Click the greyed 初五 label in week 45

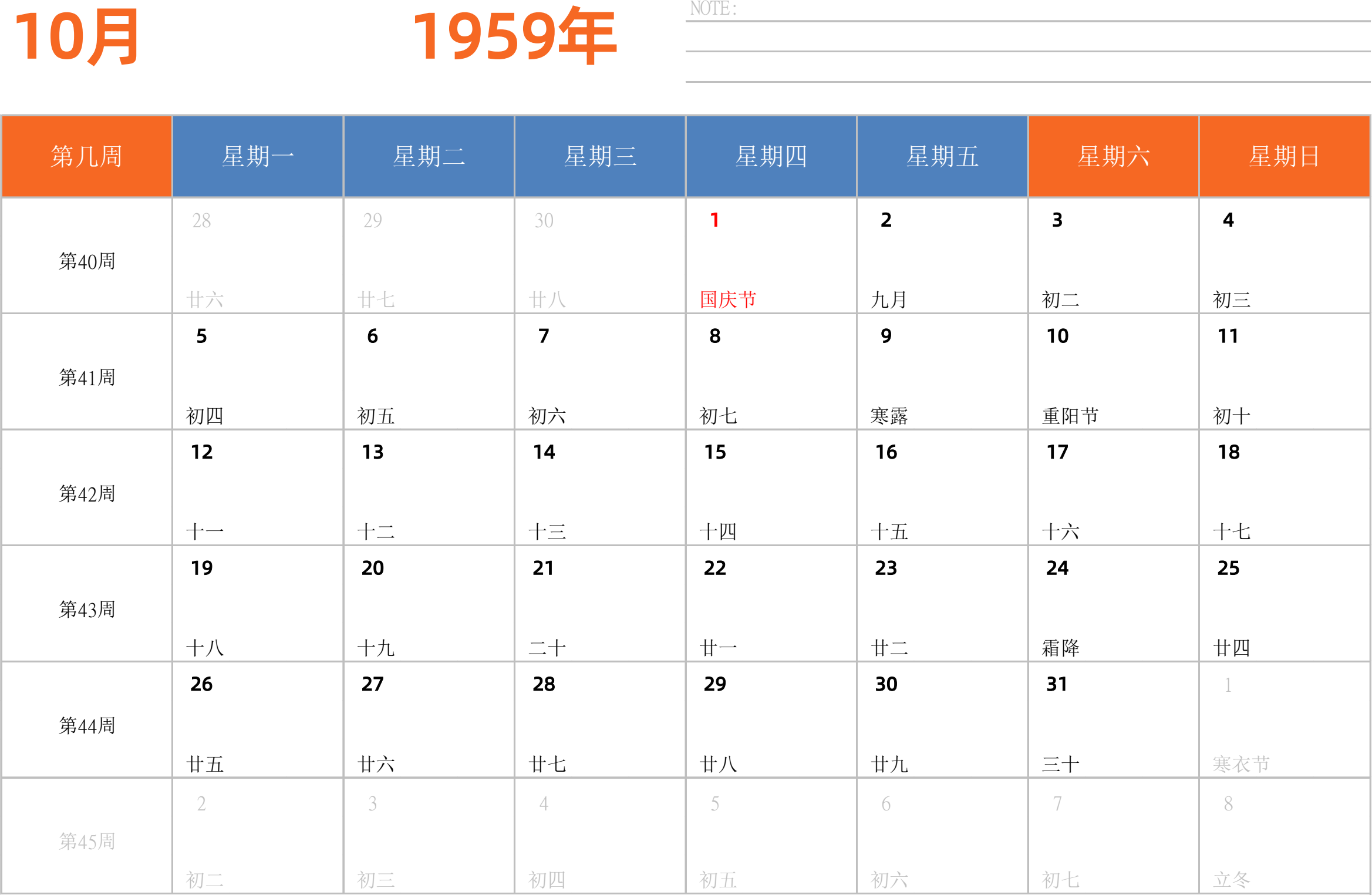[718, 880]
